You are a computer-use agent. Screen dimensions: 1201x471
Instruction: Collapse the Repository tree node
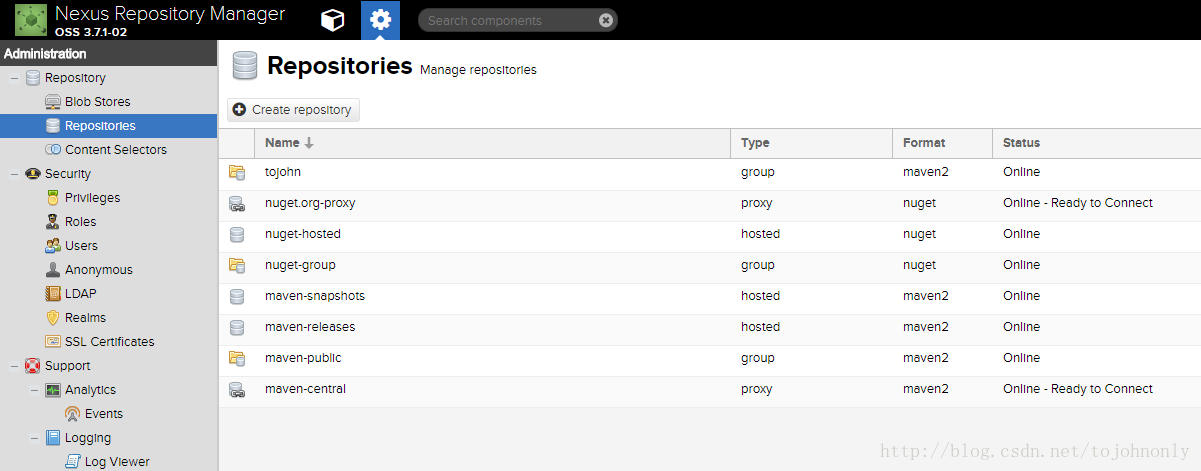coord(14,78)
